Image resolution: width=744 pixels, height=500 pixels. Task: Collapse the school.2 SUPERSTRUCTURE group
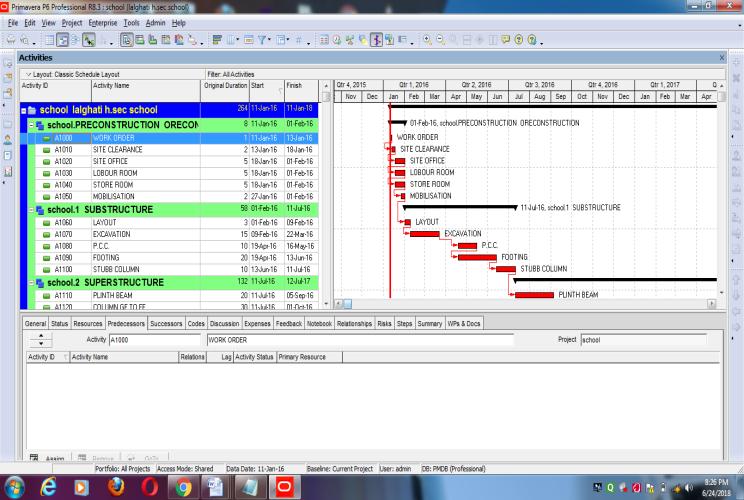pos(31,283)
